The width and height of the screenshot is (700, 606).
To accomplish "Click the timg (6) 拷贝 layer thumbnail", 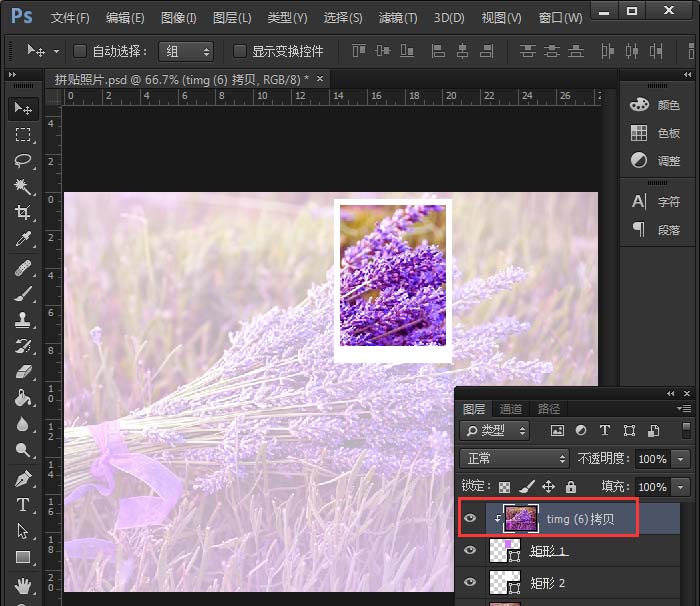I will pos(520,518).
